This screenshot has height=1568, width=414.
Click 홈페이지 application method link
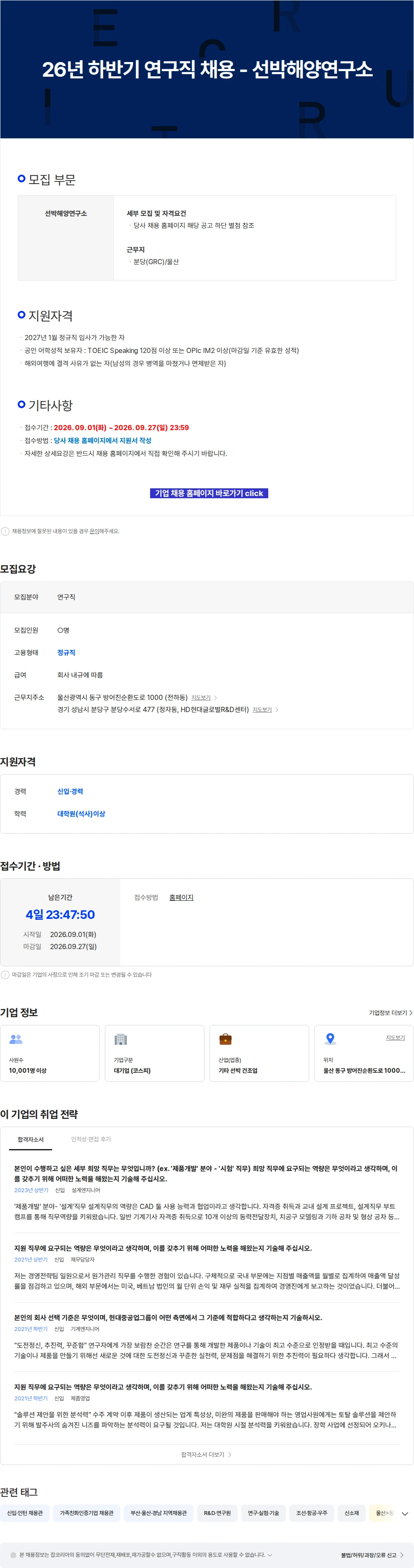(182, 897)
